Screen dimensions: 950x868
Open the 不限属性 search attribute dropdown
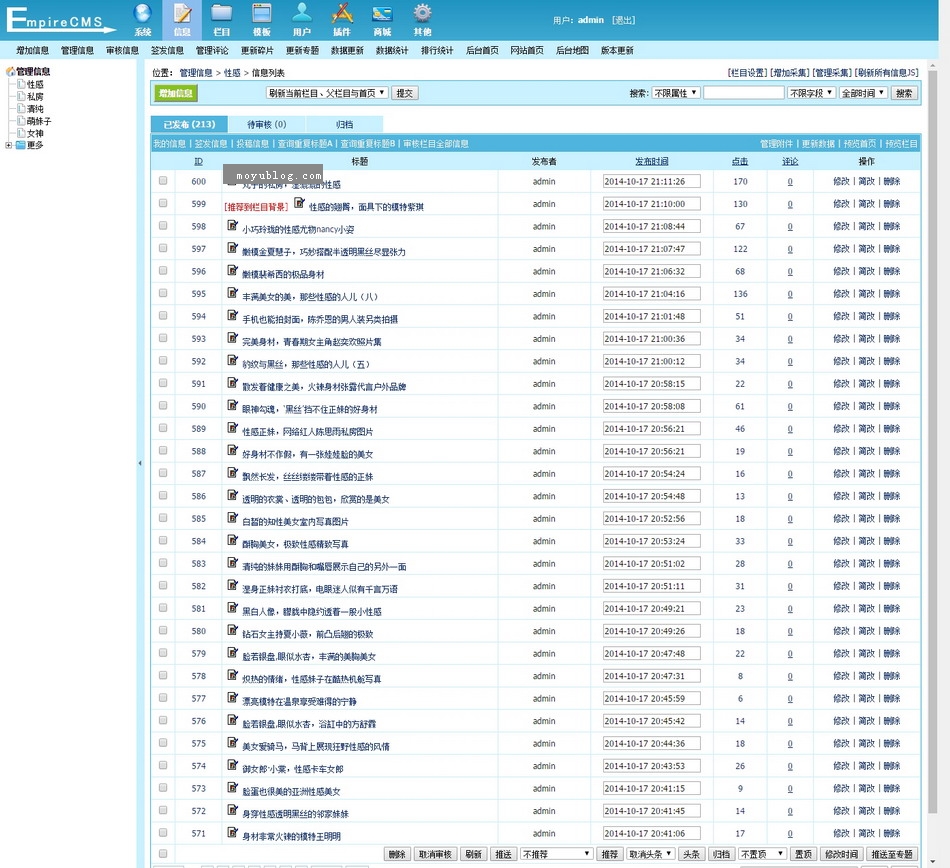tap(675, 93)
